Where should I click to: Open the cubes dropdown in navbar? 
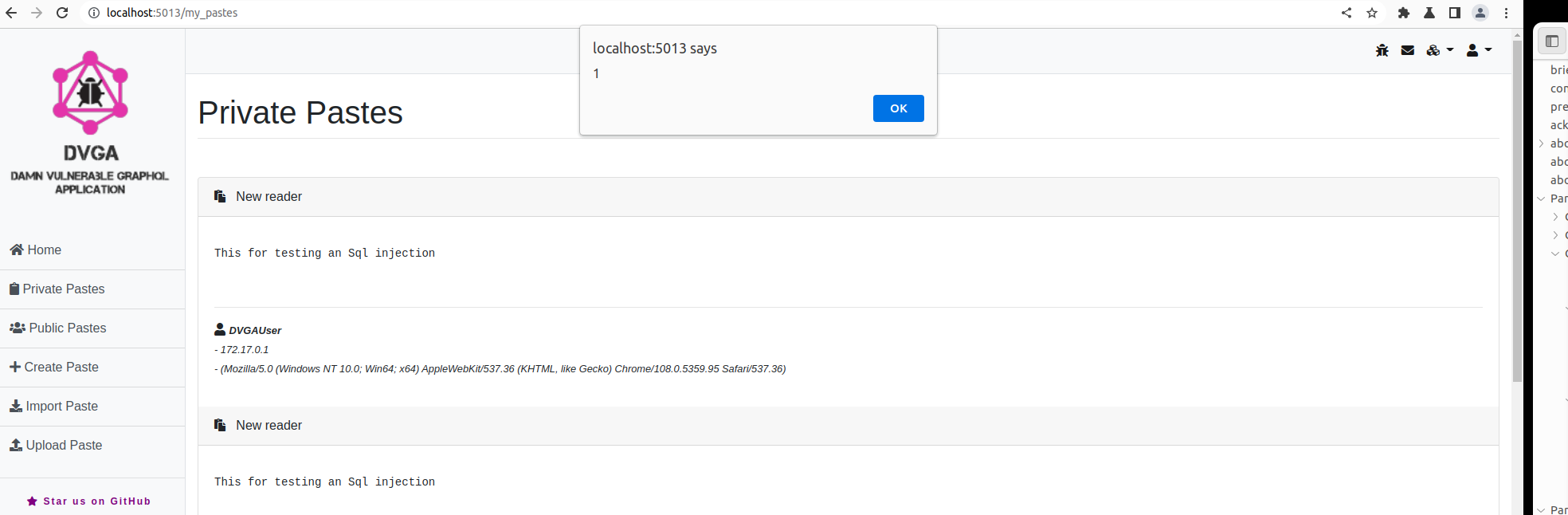pos(1439,50)
